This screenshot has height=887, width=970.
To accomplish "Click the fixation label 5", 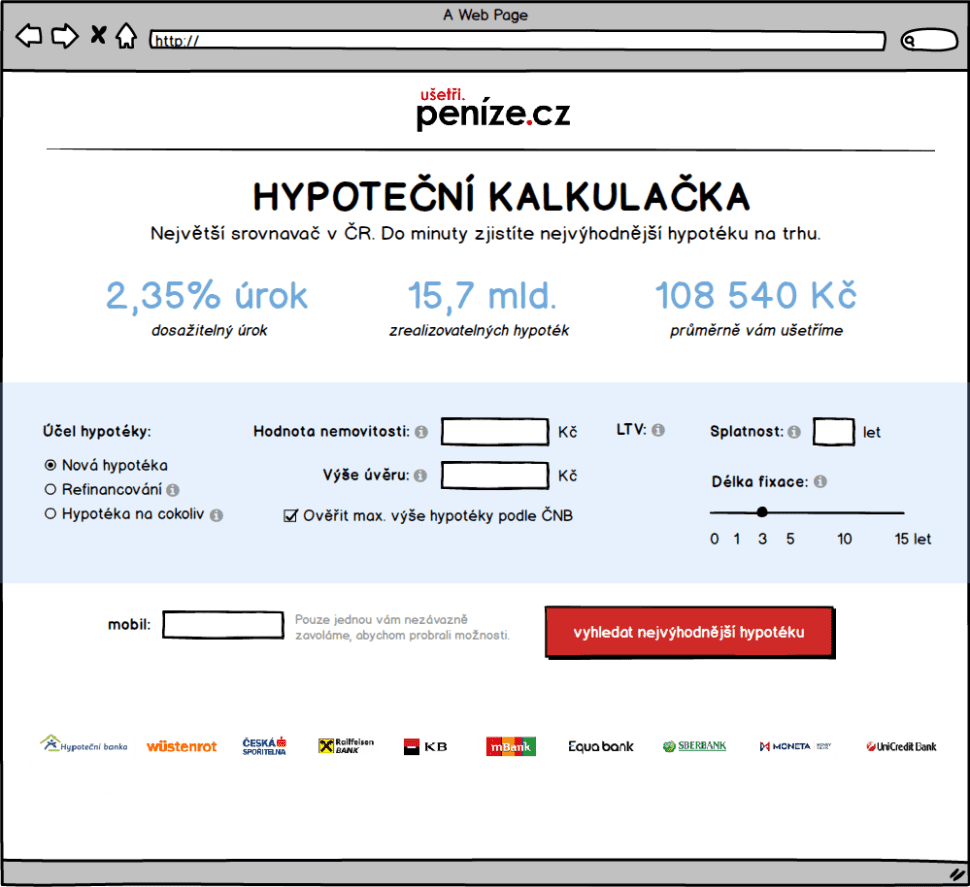I will tap(791, 539).
